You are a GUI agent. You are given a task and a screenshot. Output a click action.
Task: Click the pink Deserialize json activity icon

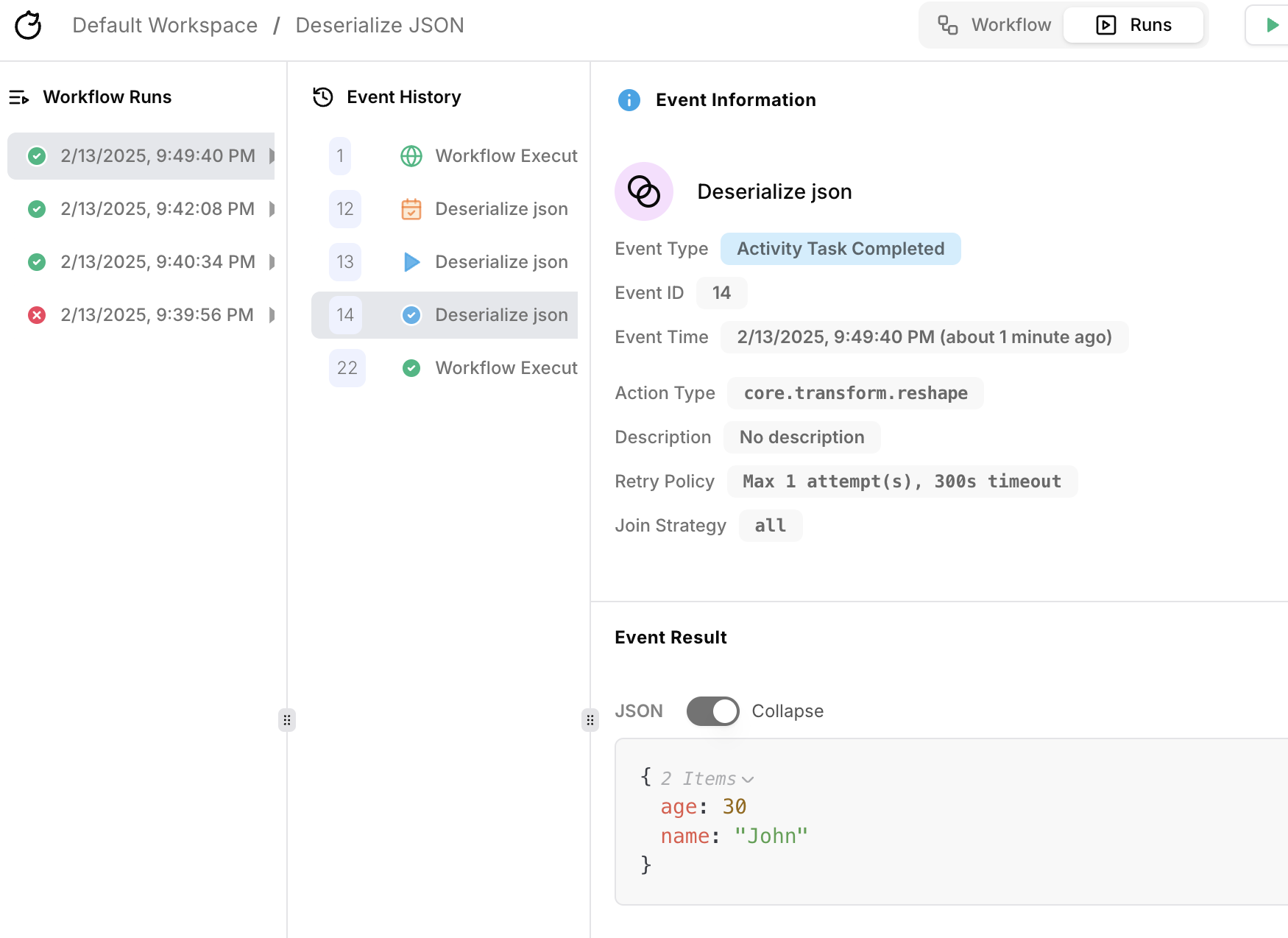coord(644,191)
